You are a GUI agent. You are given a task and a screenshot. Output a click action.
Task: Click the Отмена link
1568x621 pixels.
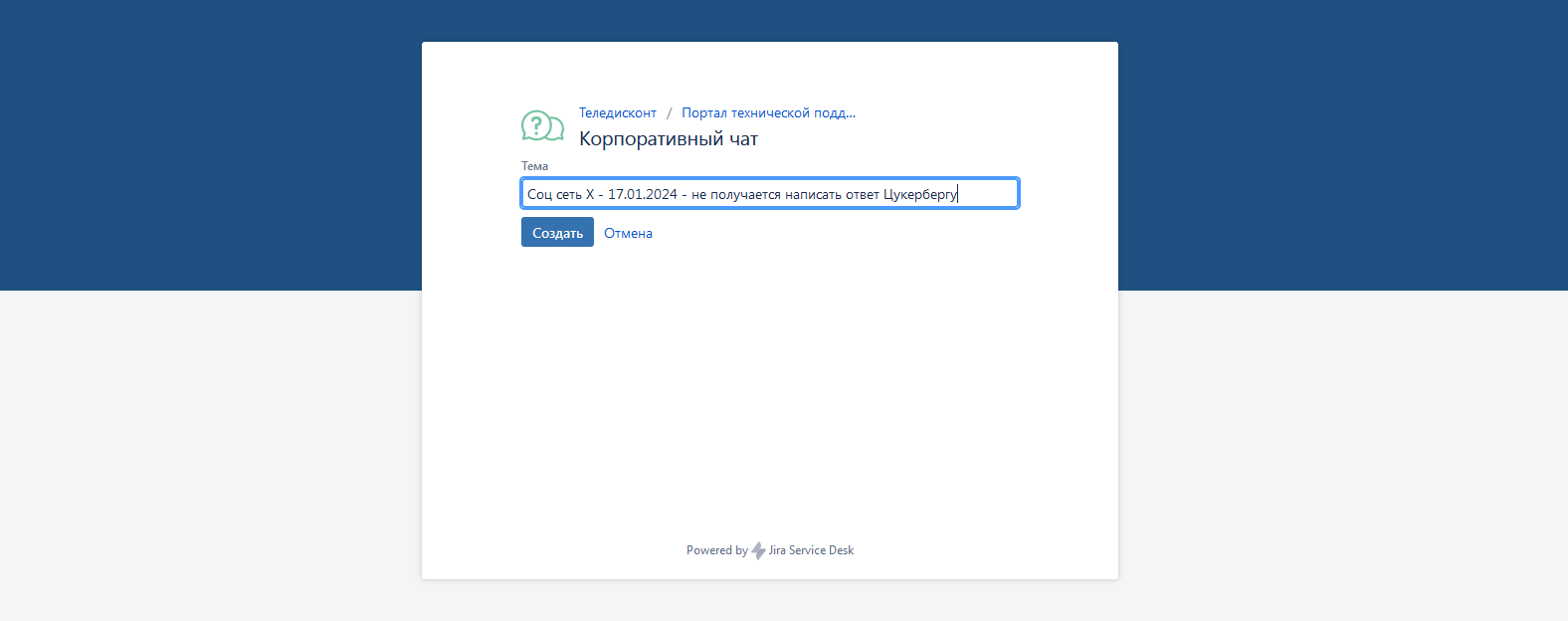pos(628,233)
